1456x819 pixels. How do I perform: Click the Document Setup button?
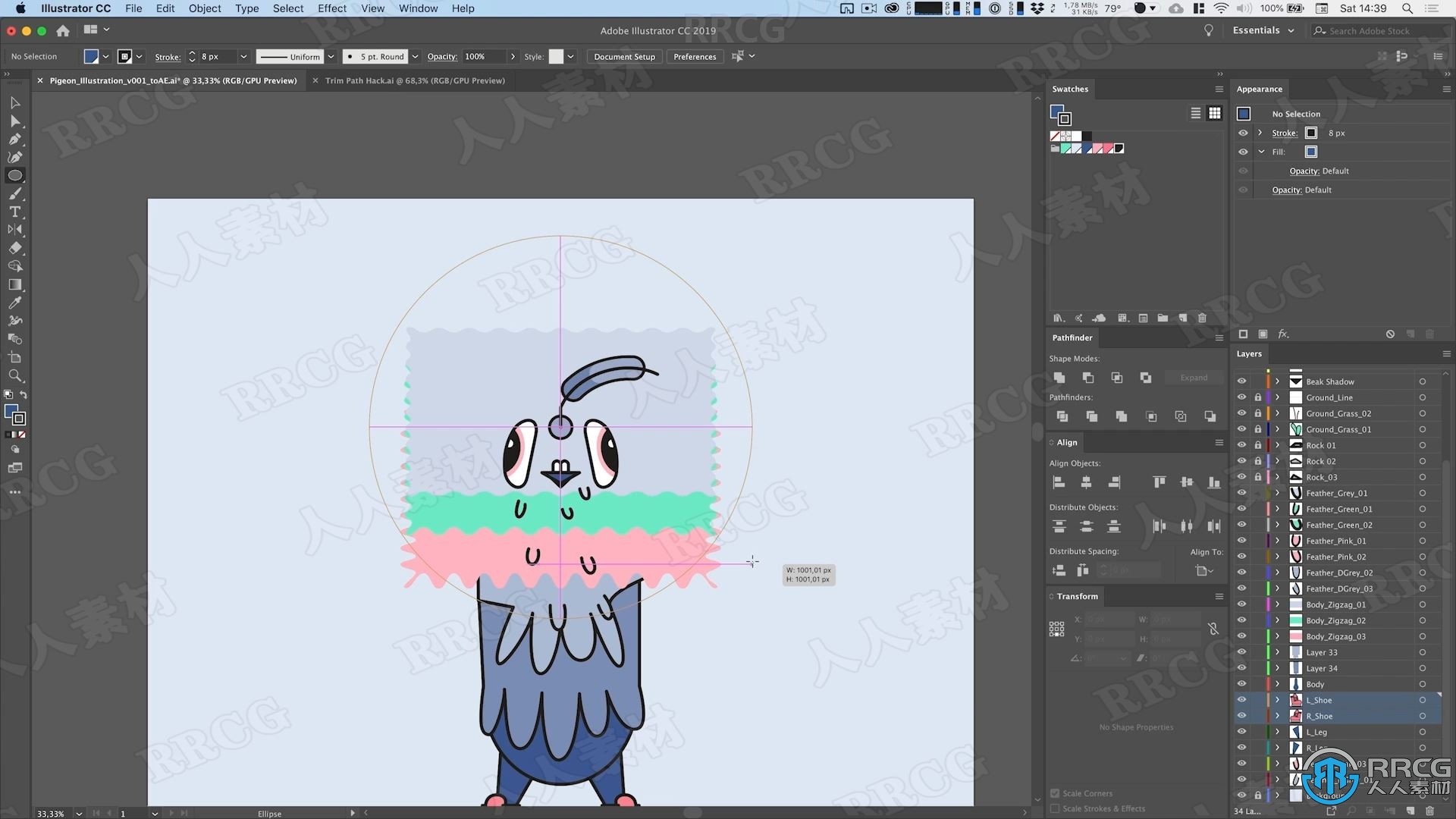tap(623, 56)
